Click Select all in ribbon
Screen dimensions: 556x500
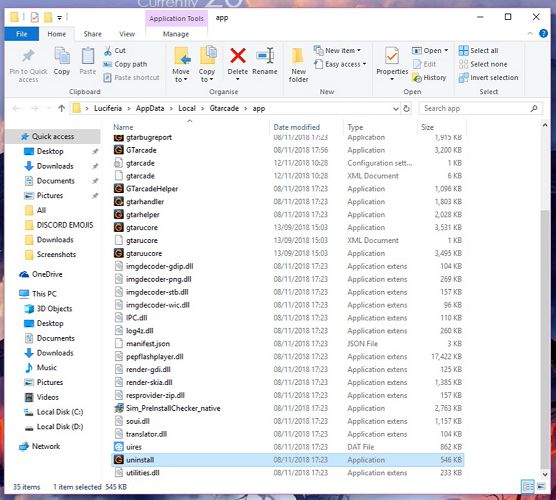pos(478,51)
